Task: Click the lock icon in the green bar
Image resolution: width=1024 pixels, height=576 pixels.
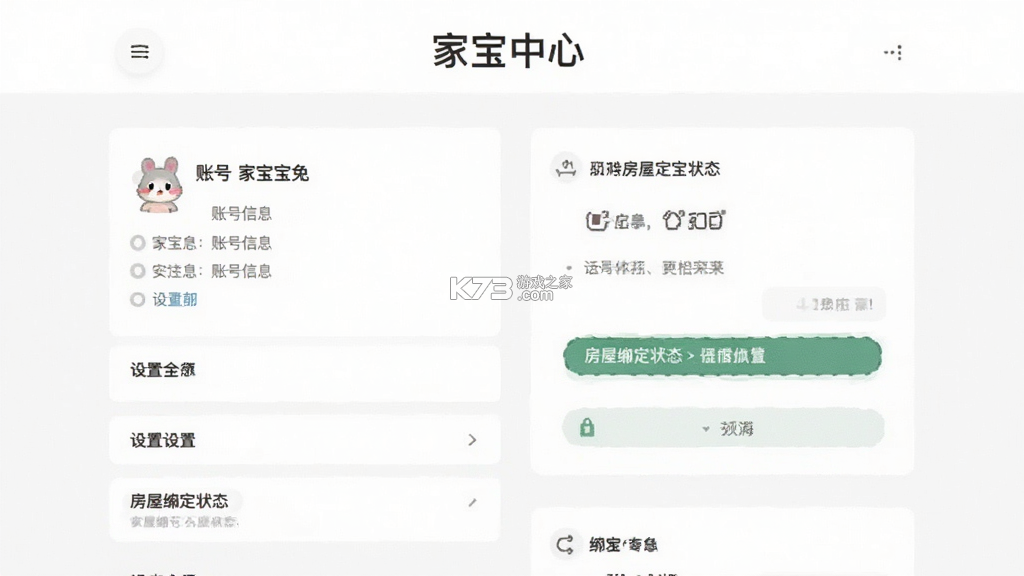Action: (587, 428)
